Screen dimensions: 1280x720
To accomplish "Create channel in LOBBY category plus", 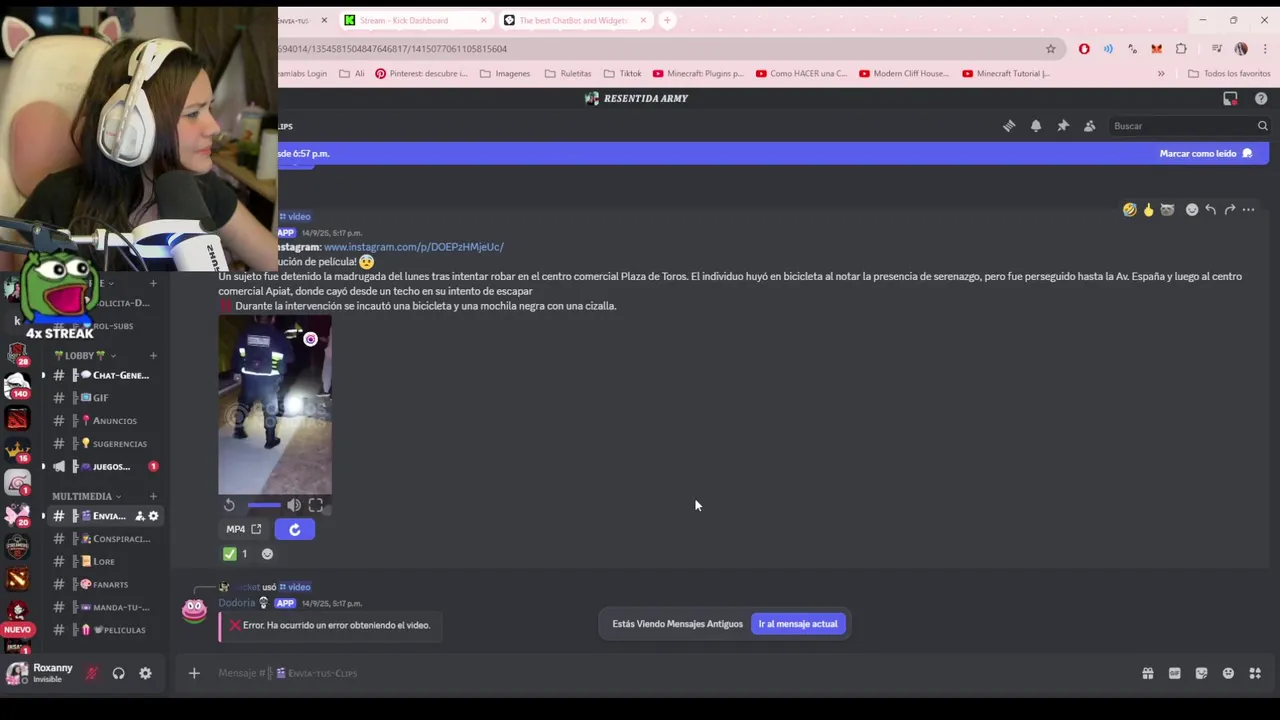I will tap(153, 355).
